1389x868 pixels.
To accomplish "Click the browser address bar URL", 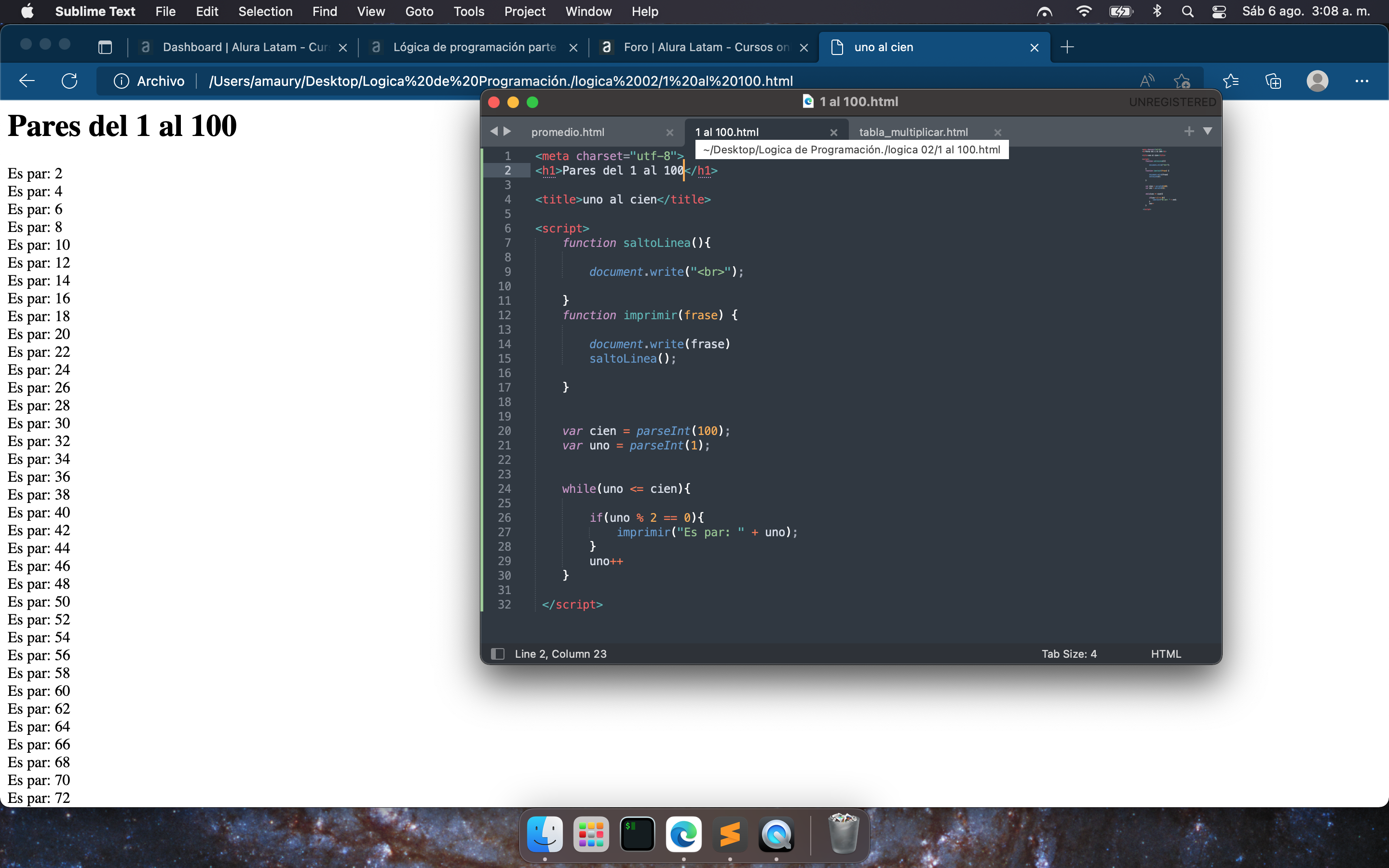I will (x=501, y=81).
